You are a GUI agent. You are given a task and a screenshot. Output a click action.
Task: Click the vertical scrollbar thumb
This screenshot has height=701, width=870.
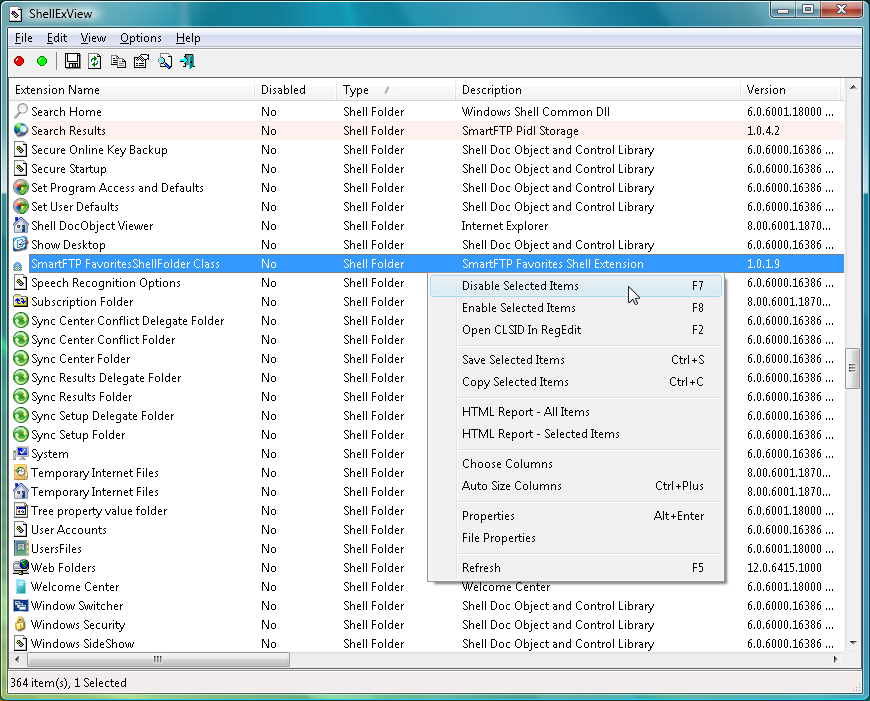point(852,368)
